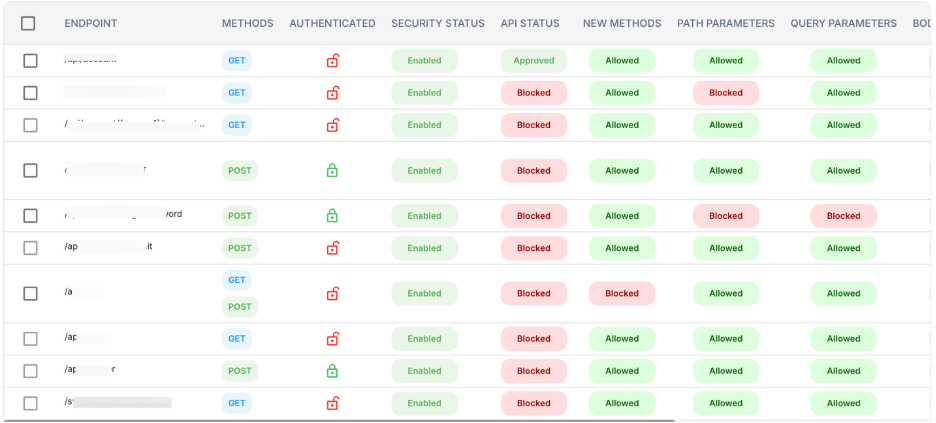Click green padlock in the row ending with 'ord'
The width and height of the screenshot is (936, 423).
click(x=332, y=216)
